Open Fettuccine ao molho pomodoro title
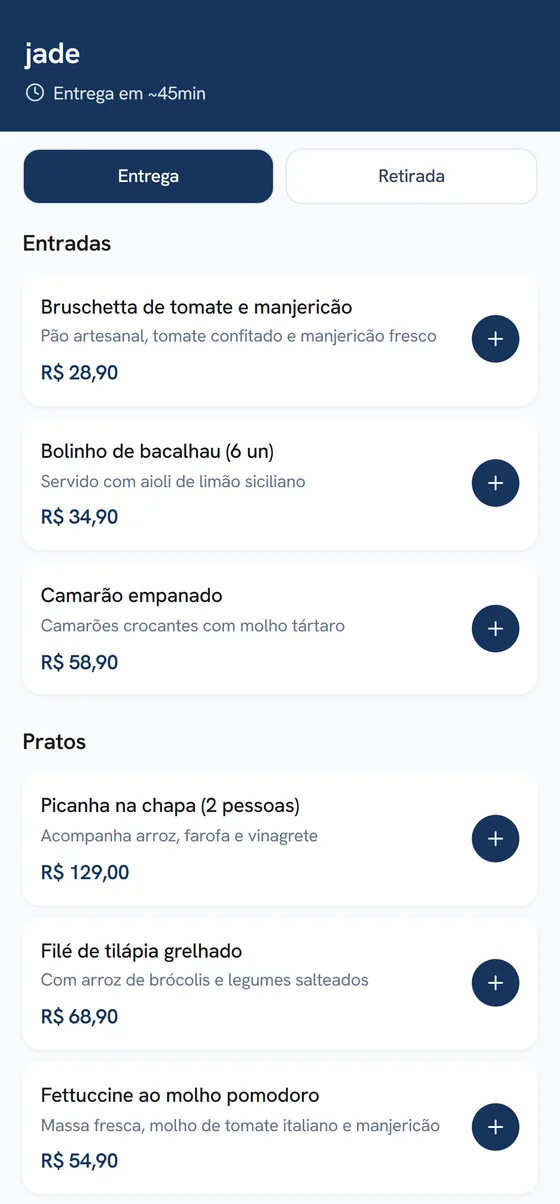This screenshot has width=560, height=1204. tap(180, 1095)
